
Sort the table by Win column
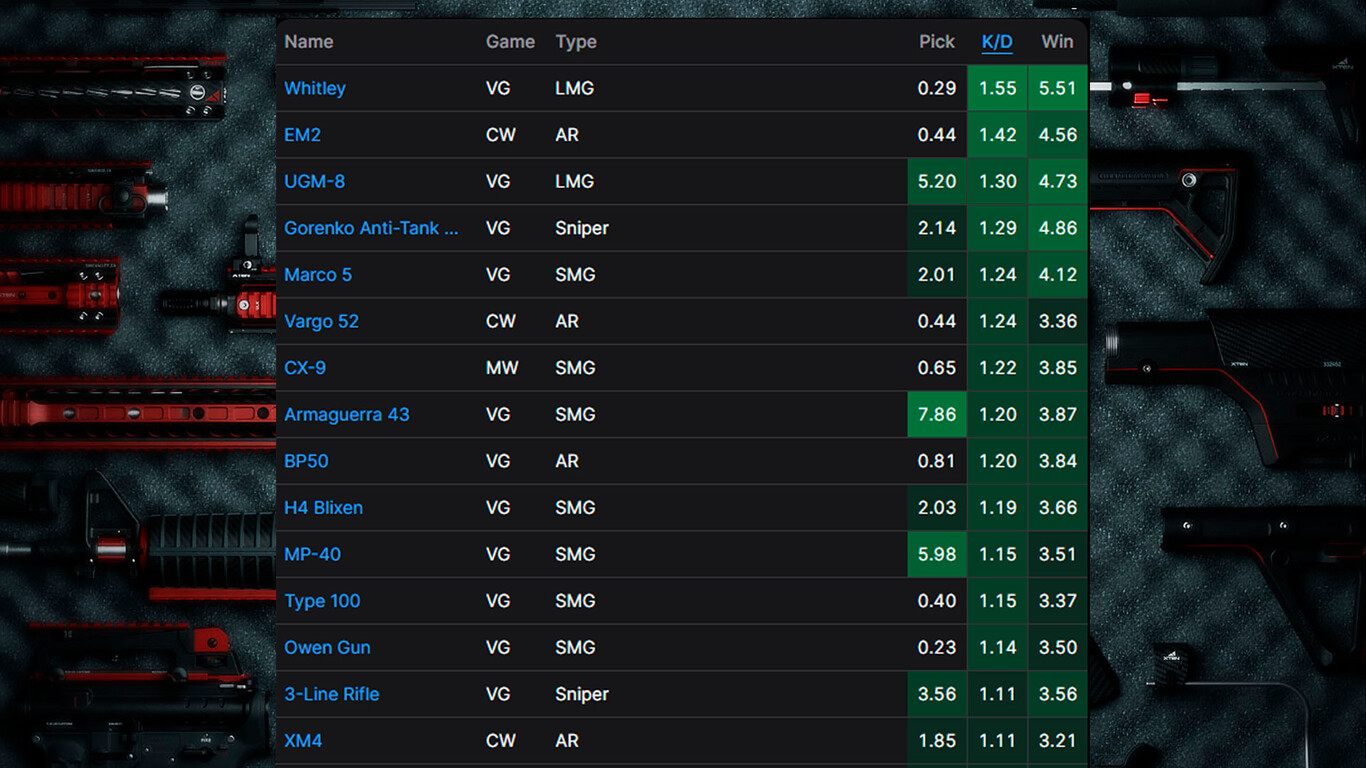pyautogui.click(x=1057, y=42)
